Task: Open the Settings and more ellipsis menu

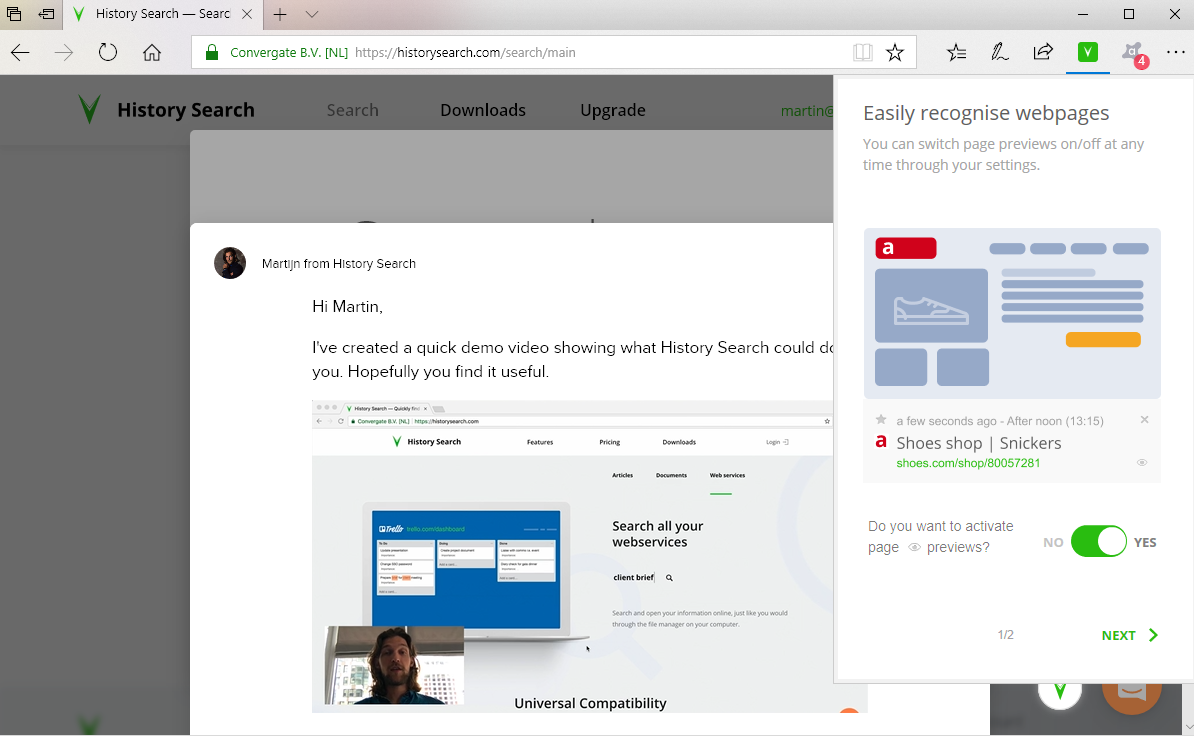Action: point(1176,51)
